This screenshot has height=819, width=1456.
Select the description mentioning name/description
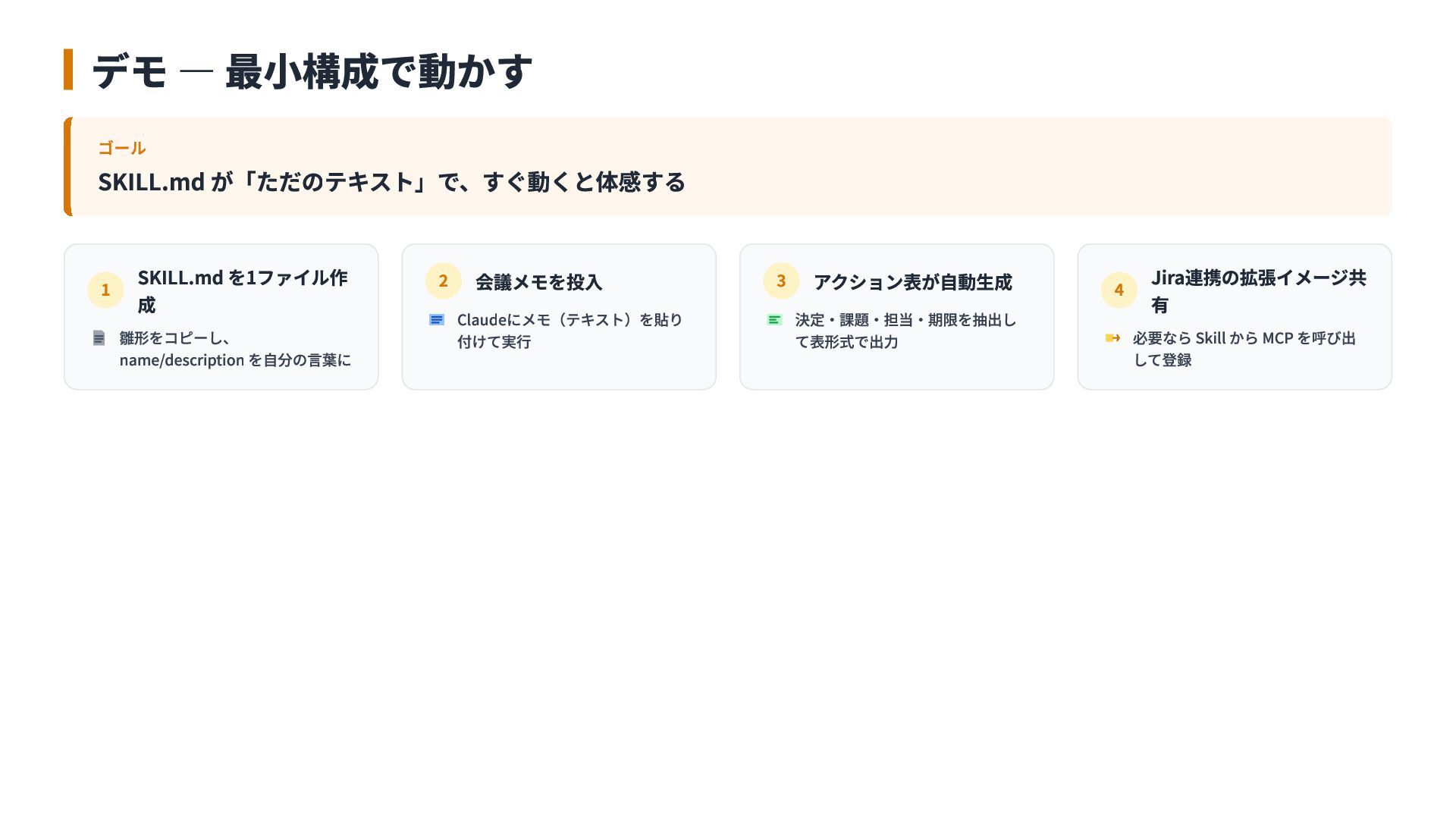click(x=235, y=349)
